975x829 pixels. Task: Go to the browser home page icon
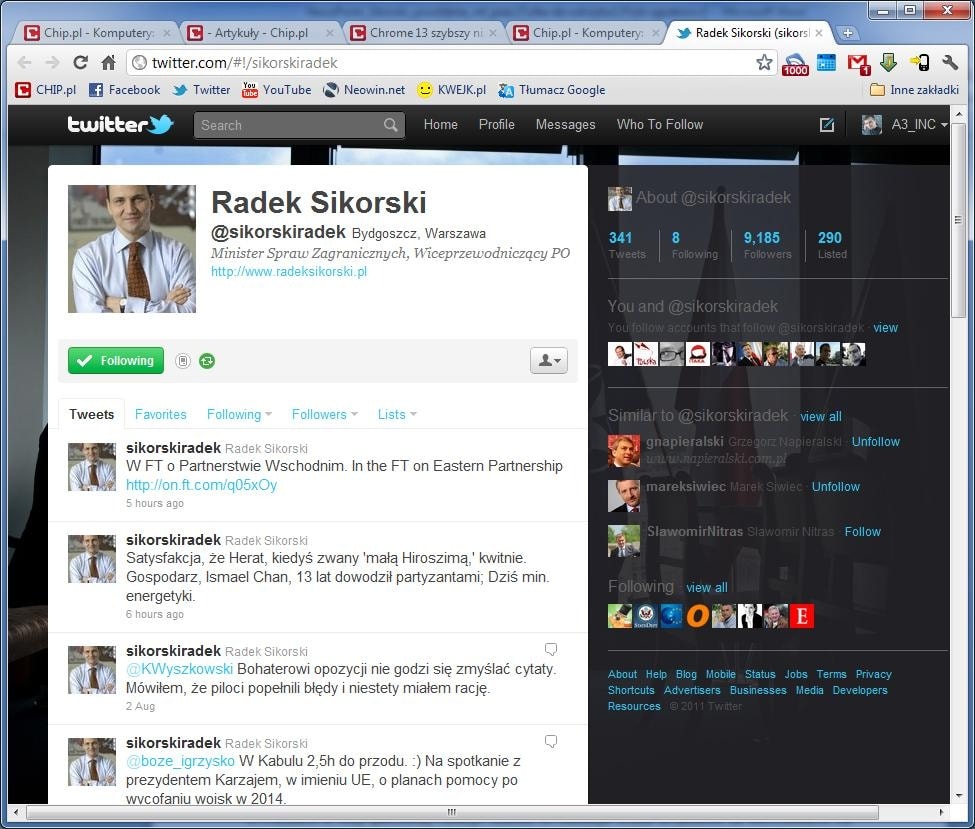click(x=109, y=62)
